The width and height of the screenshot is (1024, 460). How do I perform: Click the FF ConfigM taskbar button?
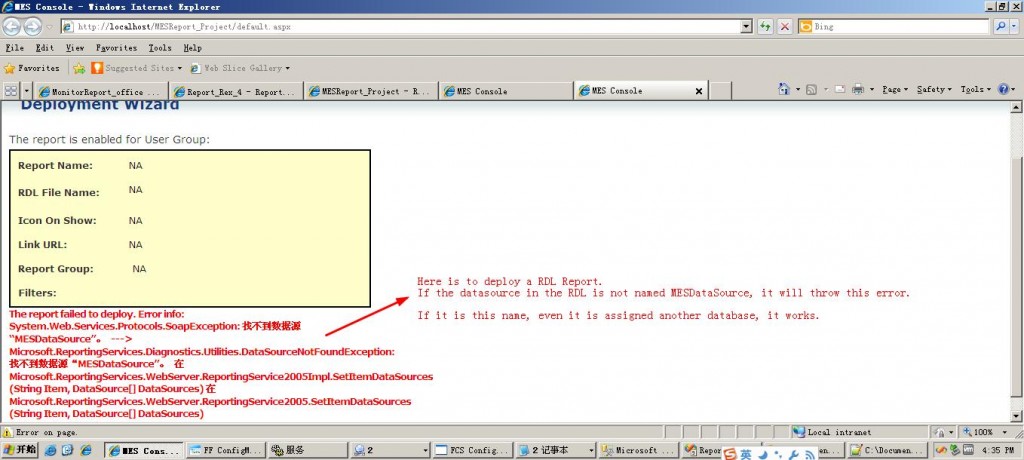(x=225, y=450)
